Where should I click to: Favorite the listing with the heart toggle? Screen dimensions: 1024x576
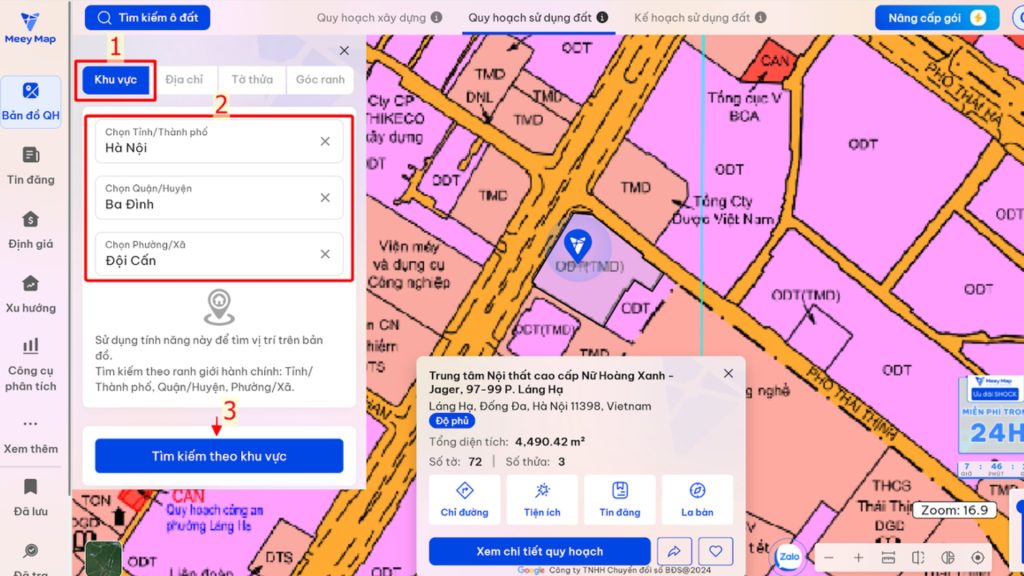click(x=717, y=550)
